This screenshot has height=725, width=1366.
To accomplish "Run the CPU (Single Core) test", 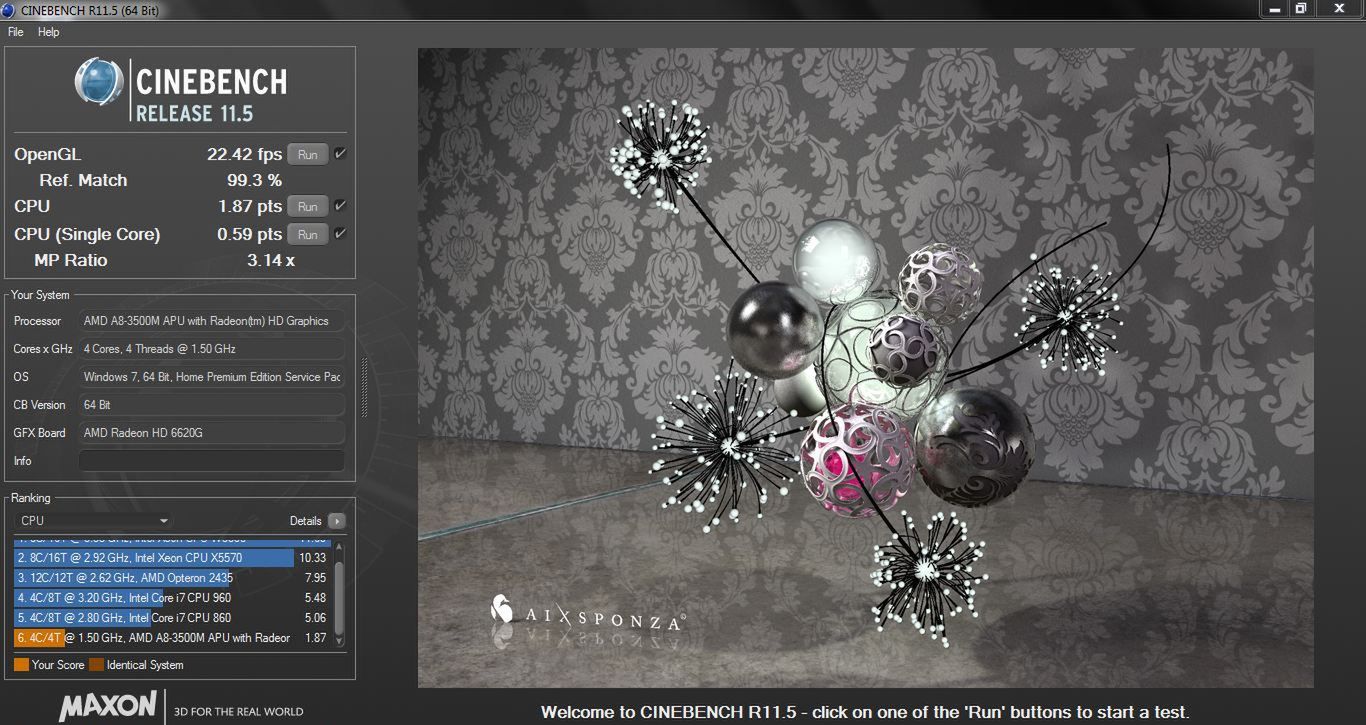I will 308,235.
